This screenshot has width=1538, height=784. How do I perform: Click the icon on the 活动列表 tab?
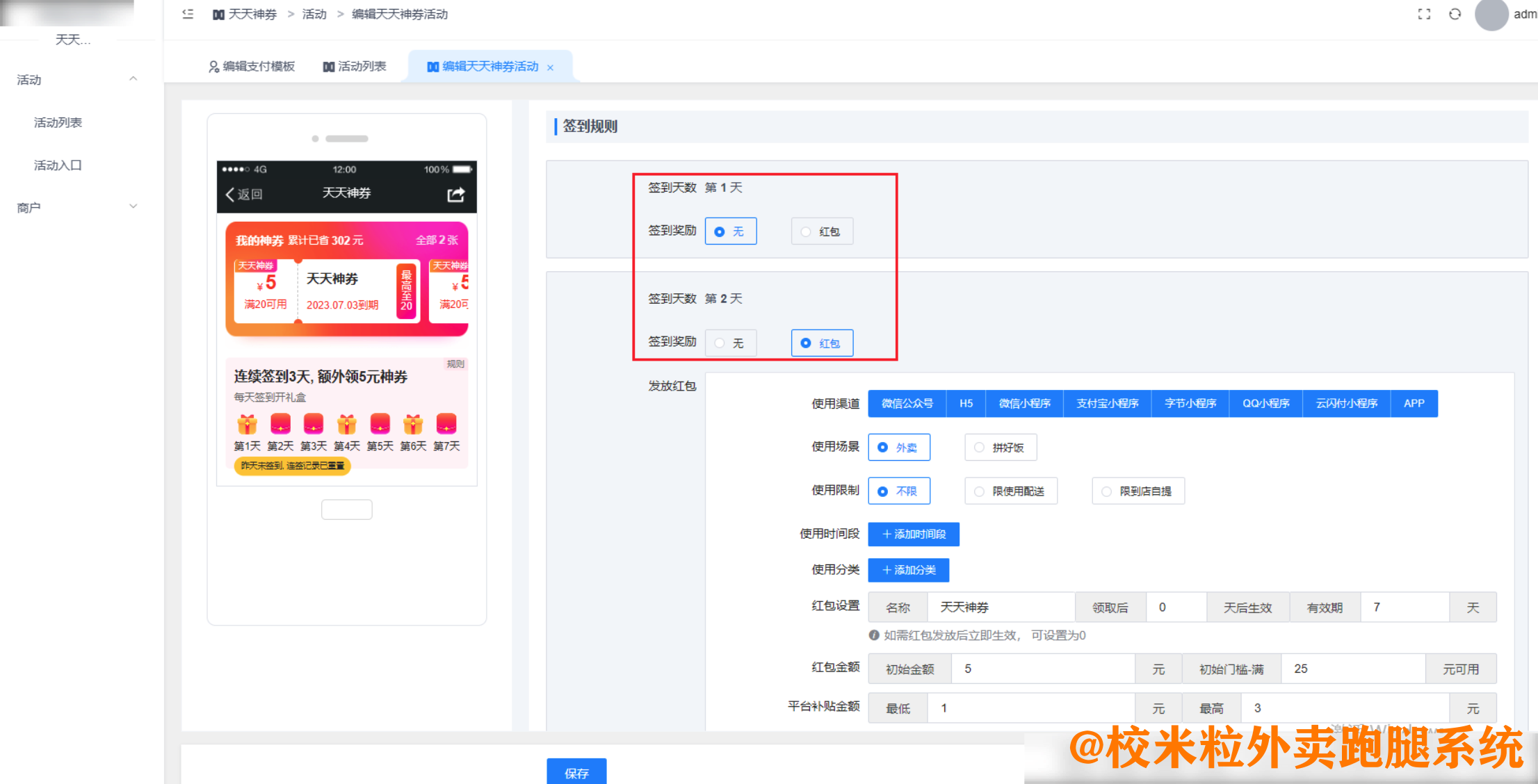click(328, 66)
